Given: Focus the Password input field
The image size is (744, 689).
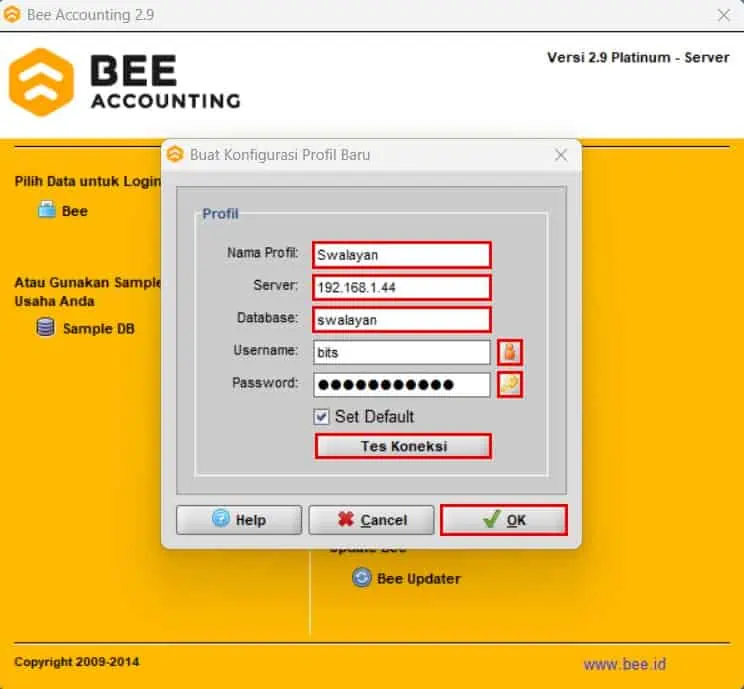Looking at the screenshot, I should click(x=402, y=384).
